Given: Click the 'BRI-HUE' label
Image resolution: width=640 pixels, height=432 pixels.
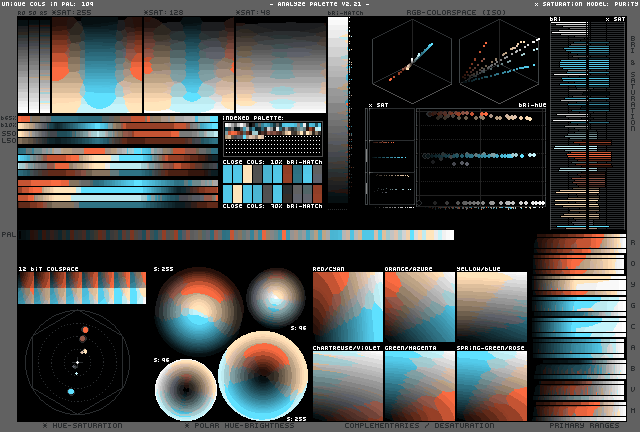Looking at the screenshot, I should 532,105.
